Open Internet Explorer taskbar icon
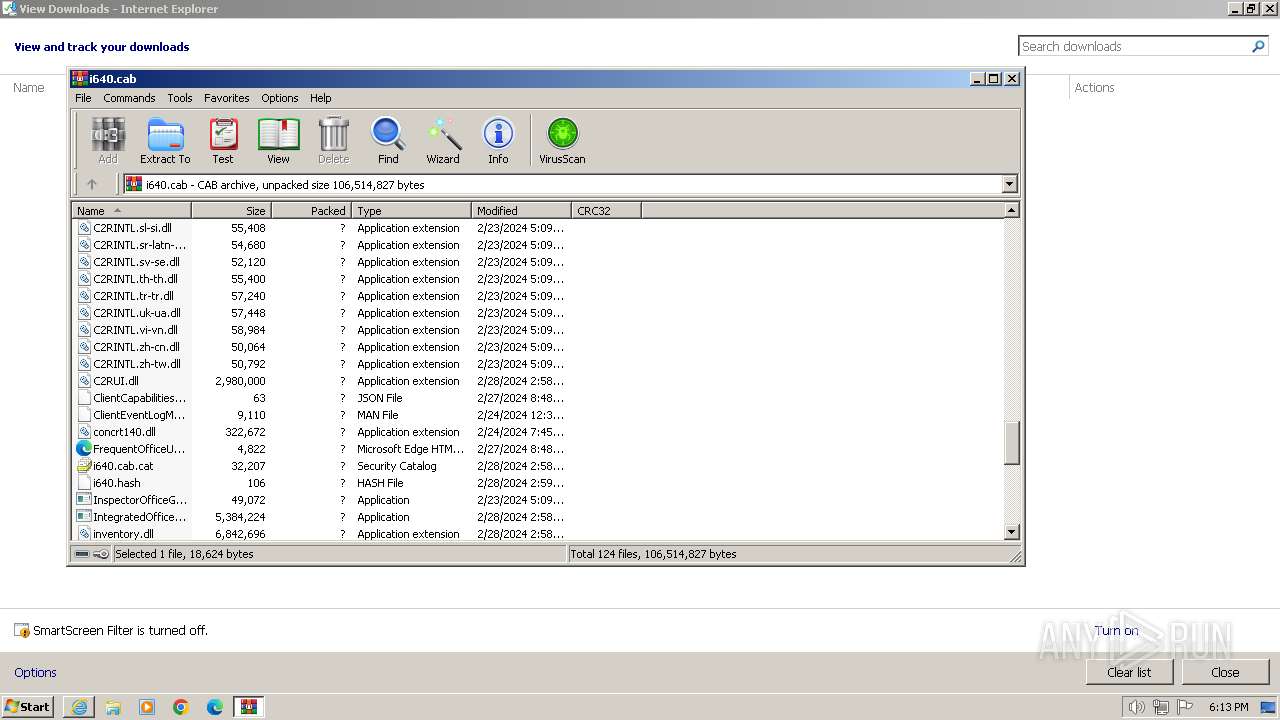 pos(79,707)
